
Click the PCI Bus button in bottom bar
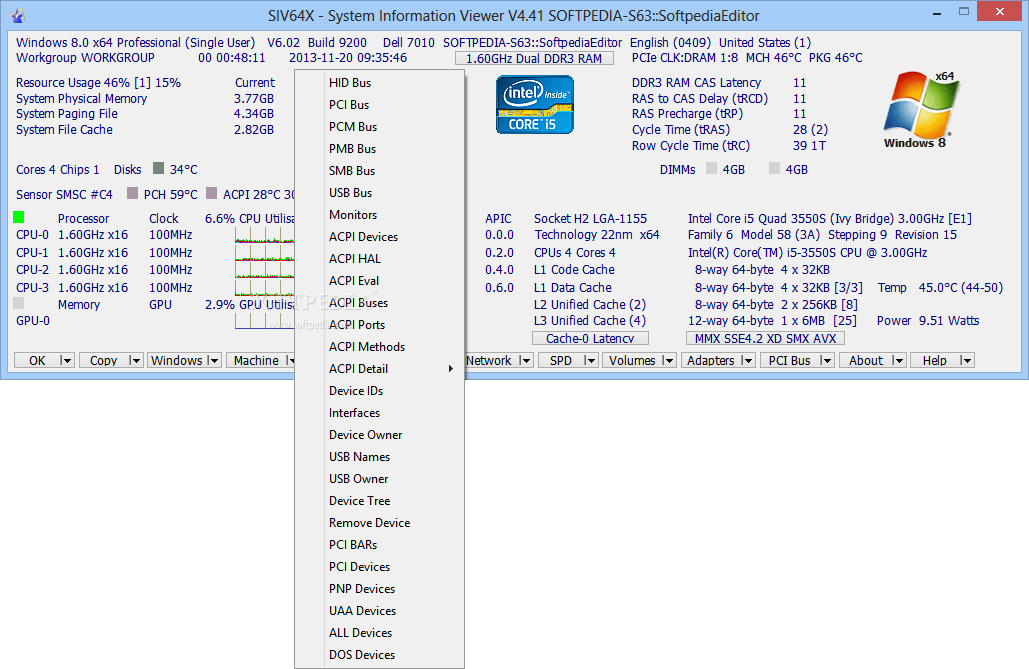pos(789,360)
